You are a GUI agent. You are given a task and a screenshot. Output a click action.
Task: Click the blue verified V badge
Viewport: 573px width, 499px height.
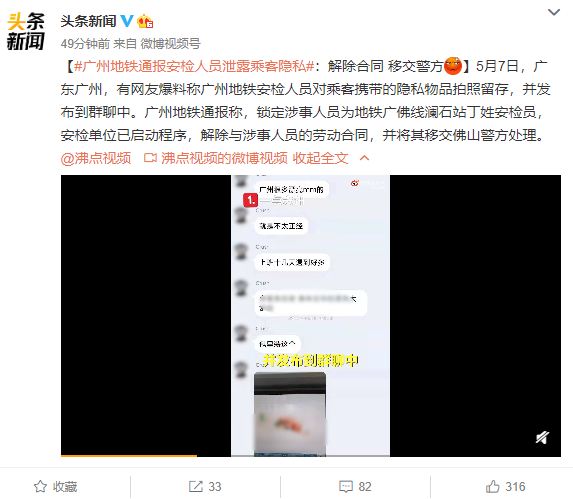pos(127,21)
